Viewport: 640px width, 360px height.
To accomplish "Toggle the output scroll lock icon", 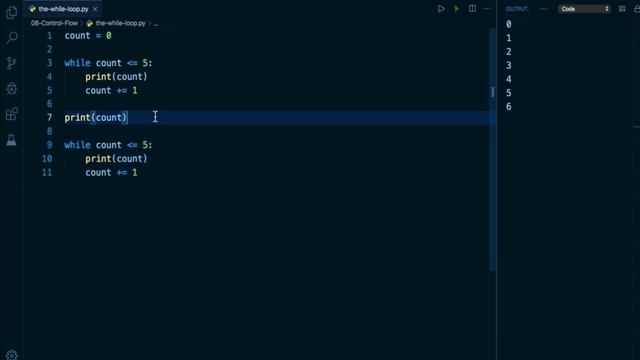I will 637,9.
